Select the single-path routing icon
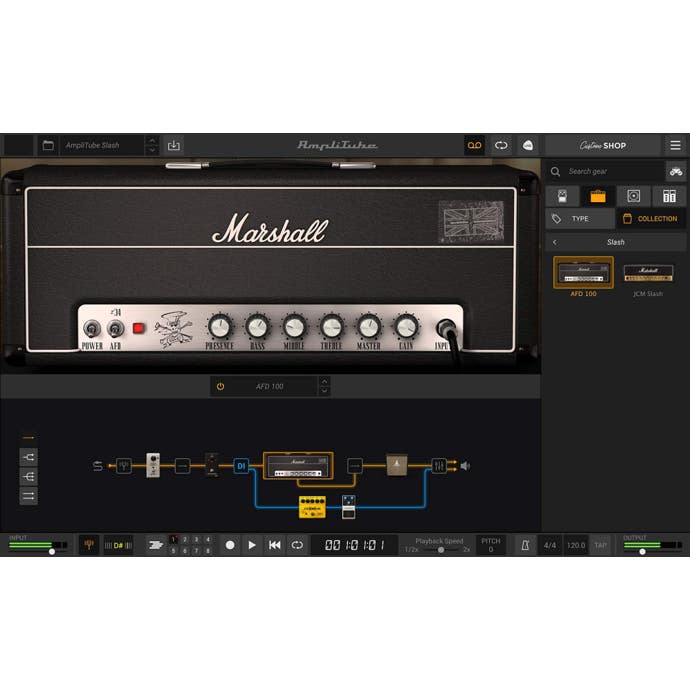The image size is (690, 690). pyautogui.click(x=29, y=438)
